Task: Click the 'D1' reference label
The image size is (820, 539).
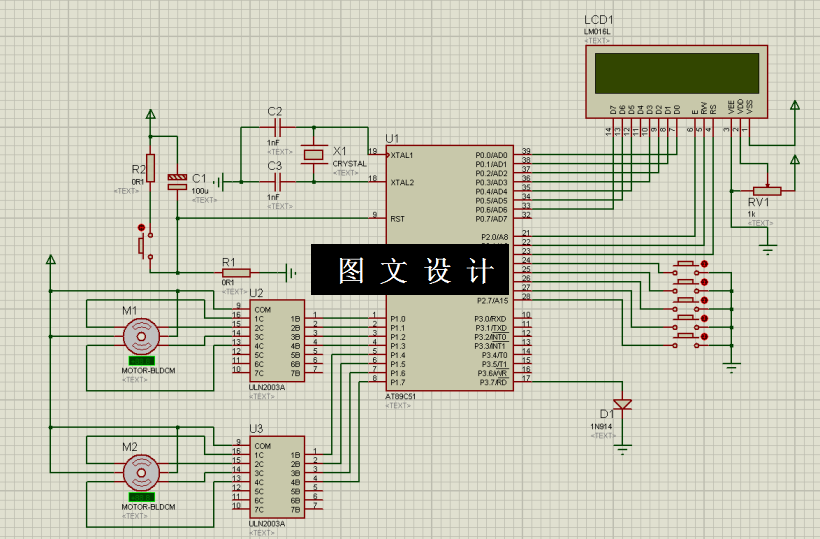Action: [x=606, y=414]
